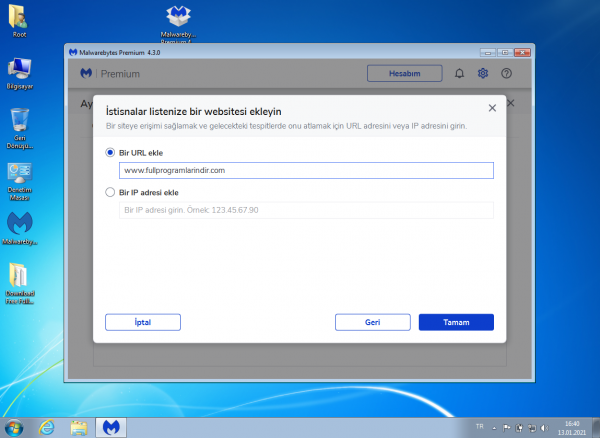Select the Root folder on desktop
Screen dimensions: 600x438
(x=19, y=18)
